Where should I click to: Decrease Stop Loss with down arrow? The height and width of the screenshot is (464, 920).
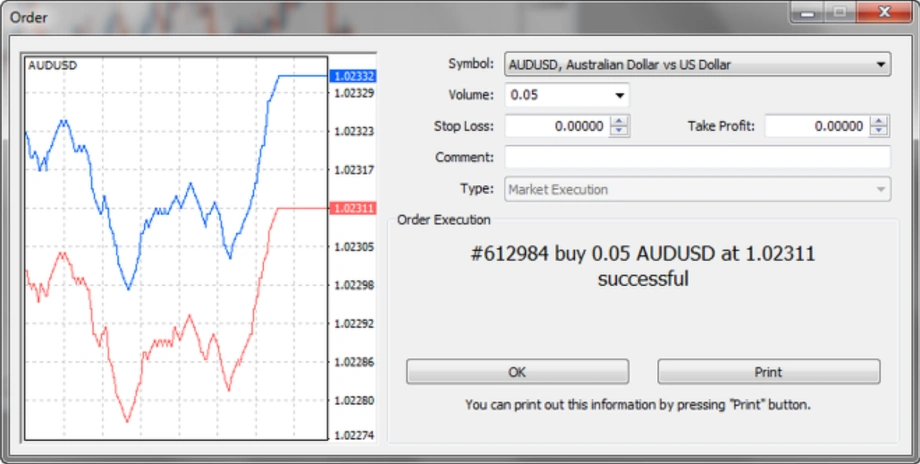[x=620, y=131]
